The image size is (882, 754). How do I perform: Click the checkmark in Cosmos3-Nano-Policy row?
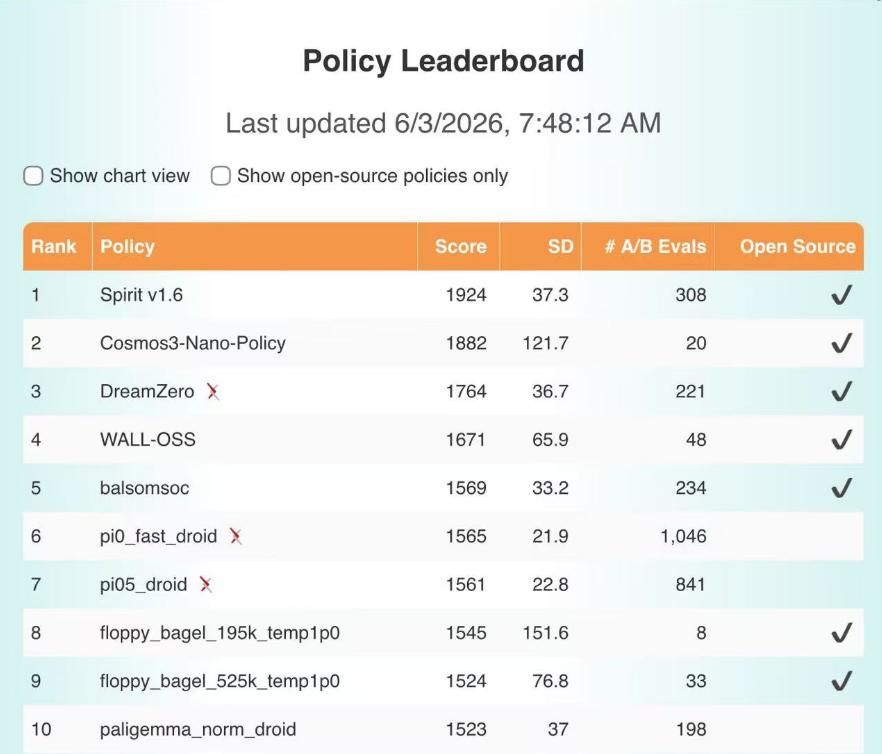[842, 343]
